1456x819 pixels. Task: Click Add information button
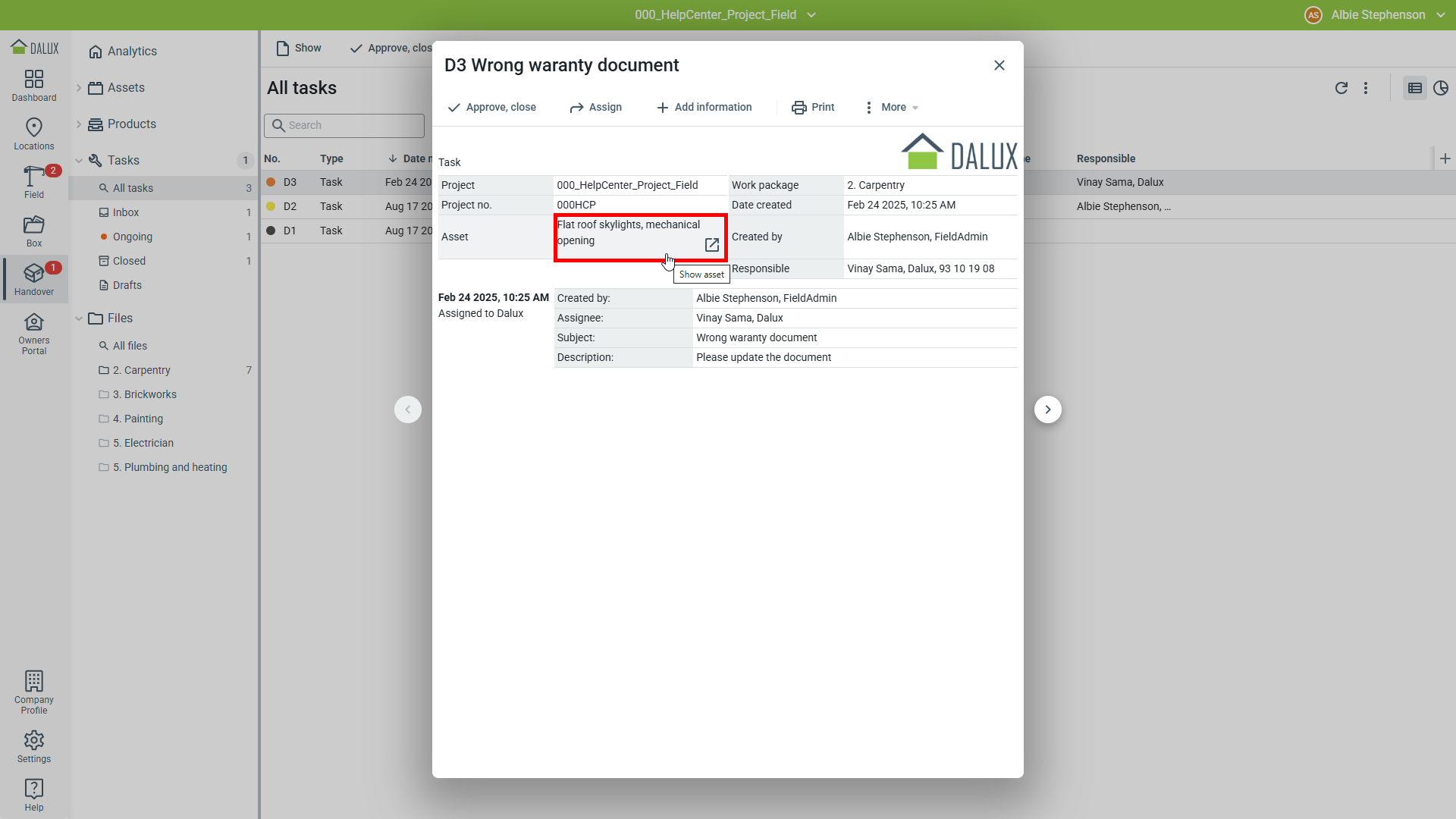coord(704,108)
